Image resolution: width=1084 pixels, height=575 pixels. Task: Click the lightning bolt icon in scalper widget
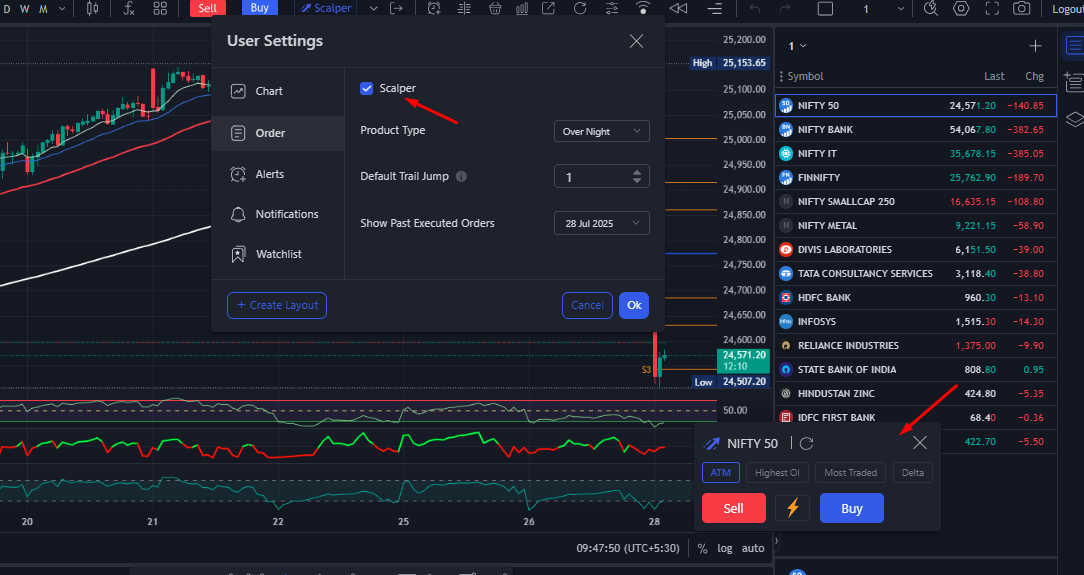792,508
